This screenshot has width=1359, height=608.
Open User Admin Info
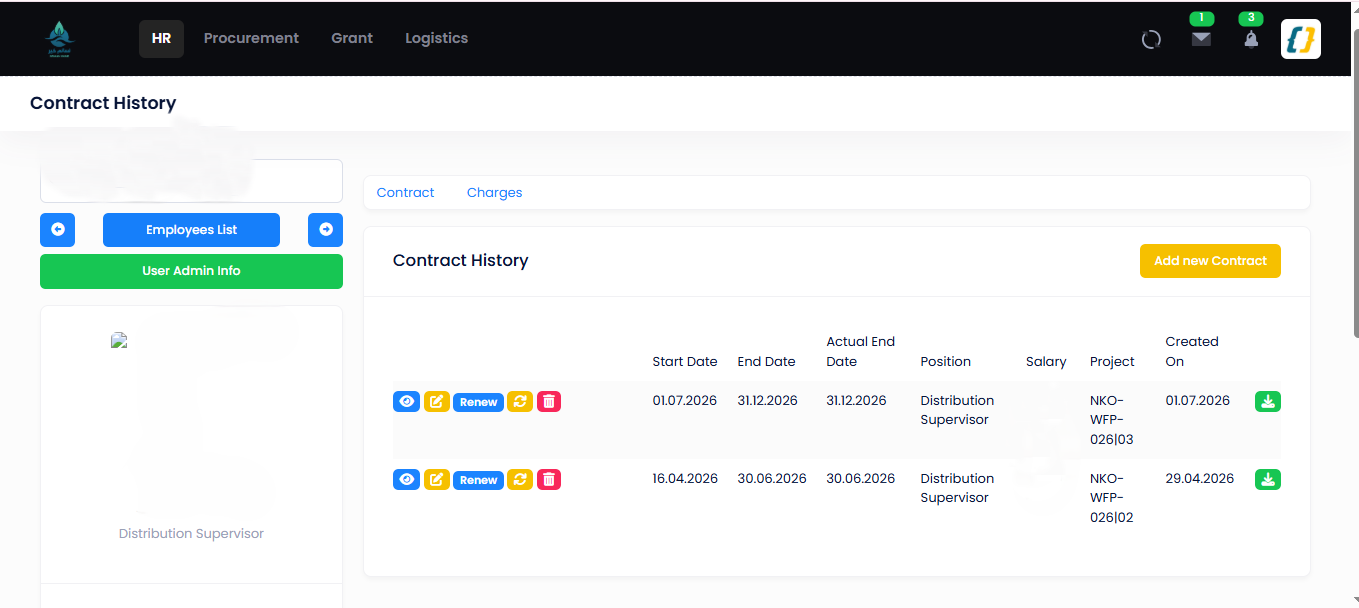coord(191,271)
